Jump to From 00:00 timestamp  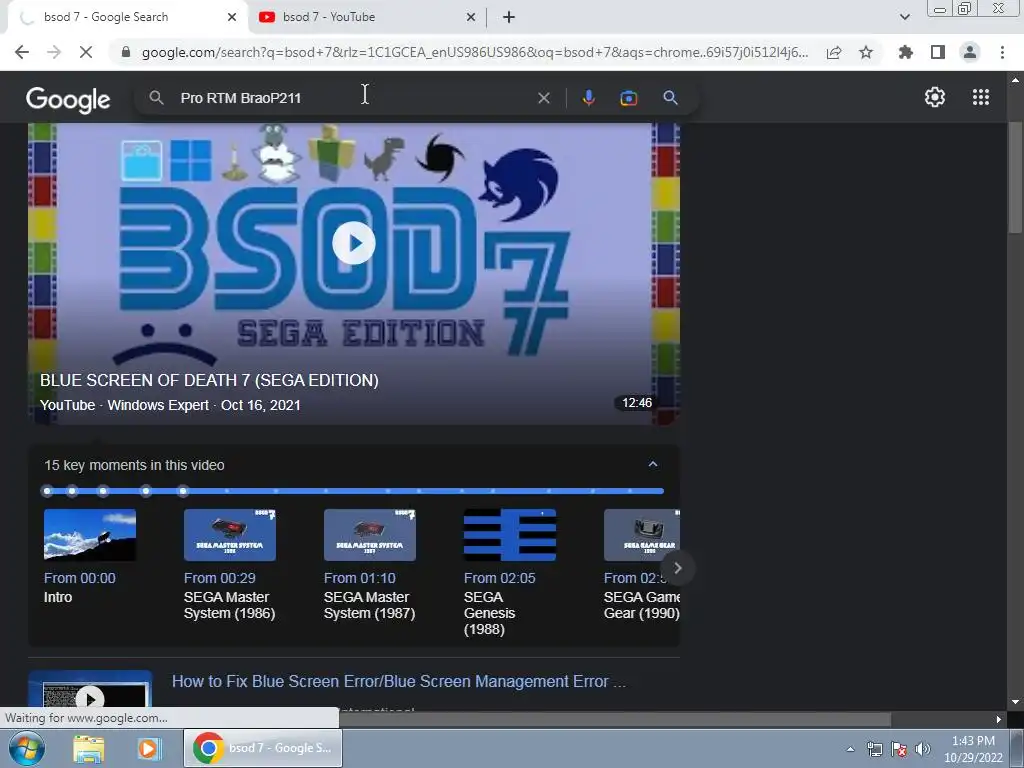80,578
